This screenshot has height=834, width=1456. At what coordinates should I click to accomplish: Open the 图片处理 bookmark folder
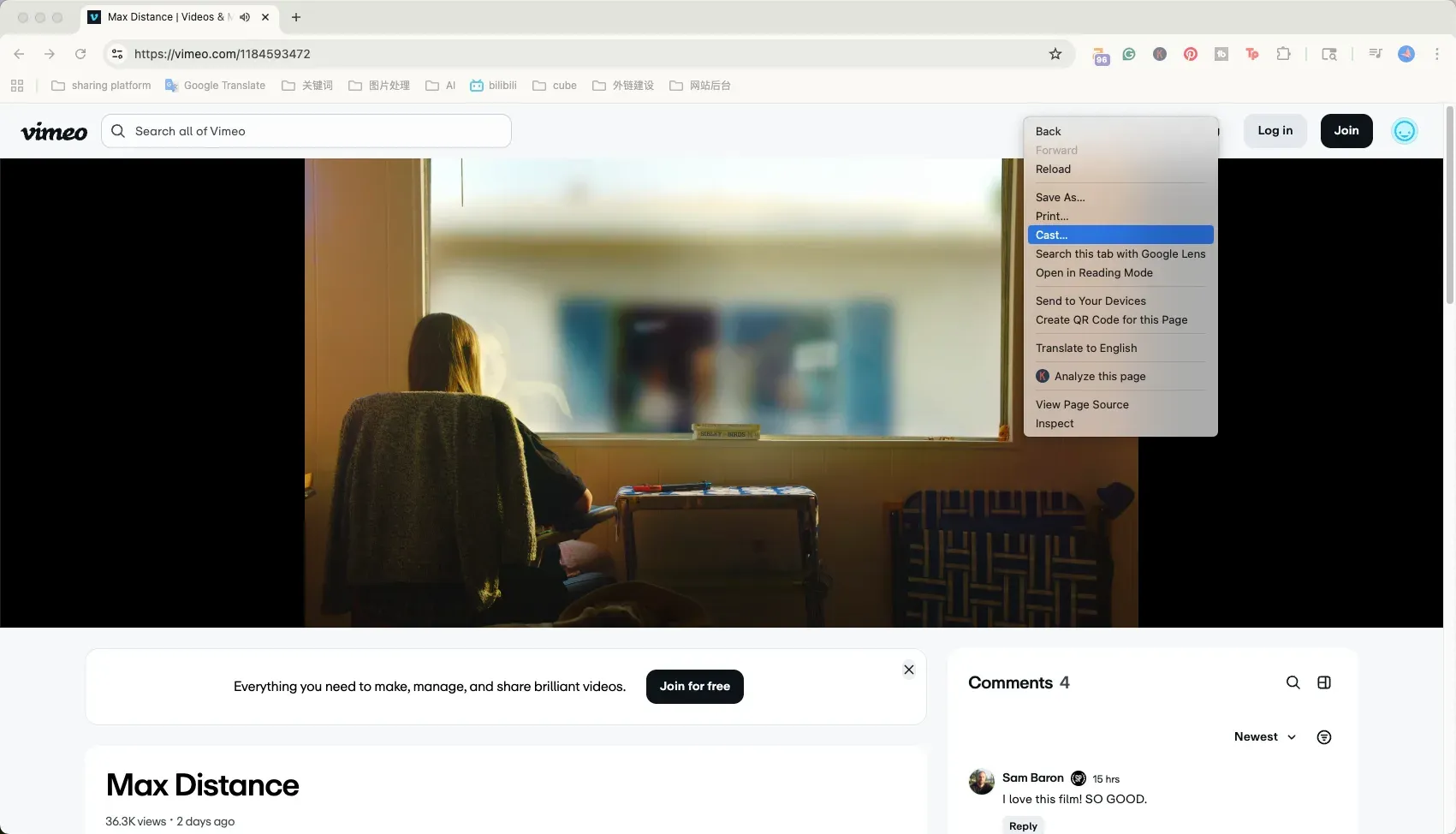[379, 86]
